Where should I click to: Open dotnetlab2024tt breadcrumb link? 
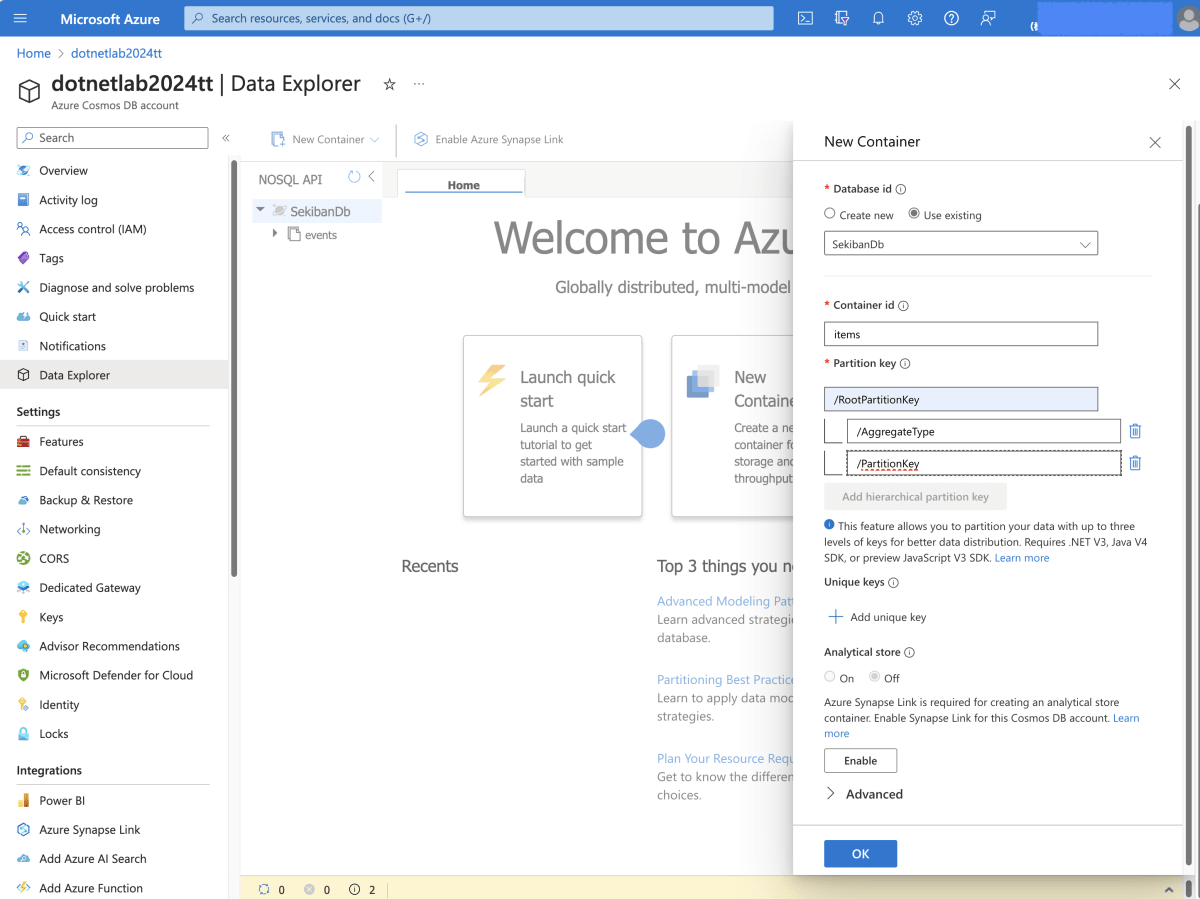[x=116, y=53]
